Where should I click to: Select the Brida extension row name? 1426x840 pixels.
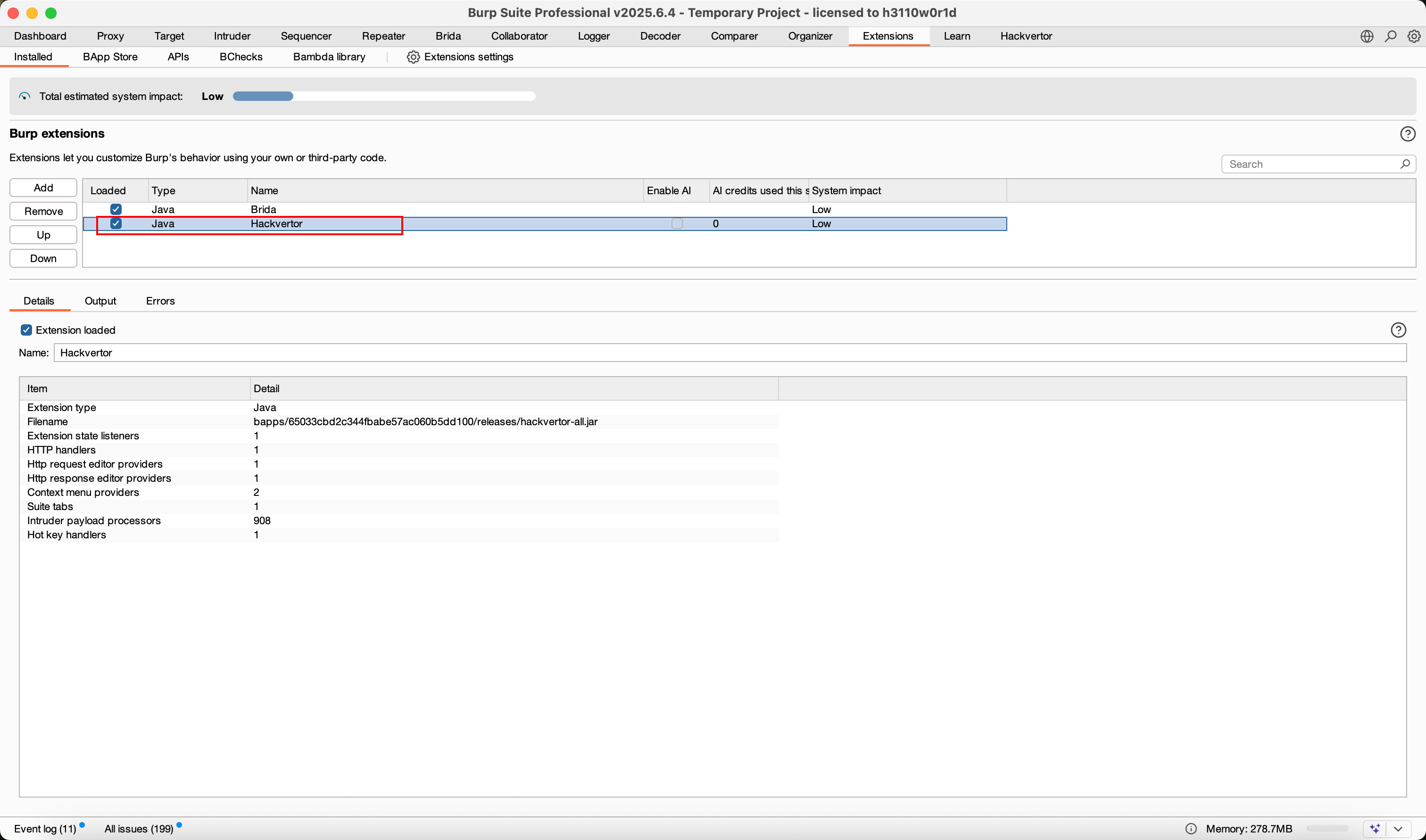[263, 209]
